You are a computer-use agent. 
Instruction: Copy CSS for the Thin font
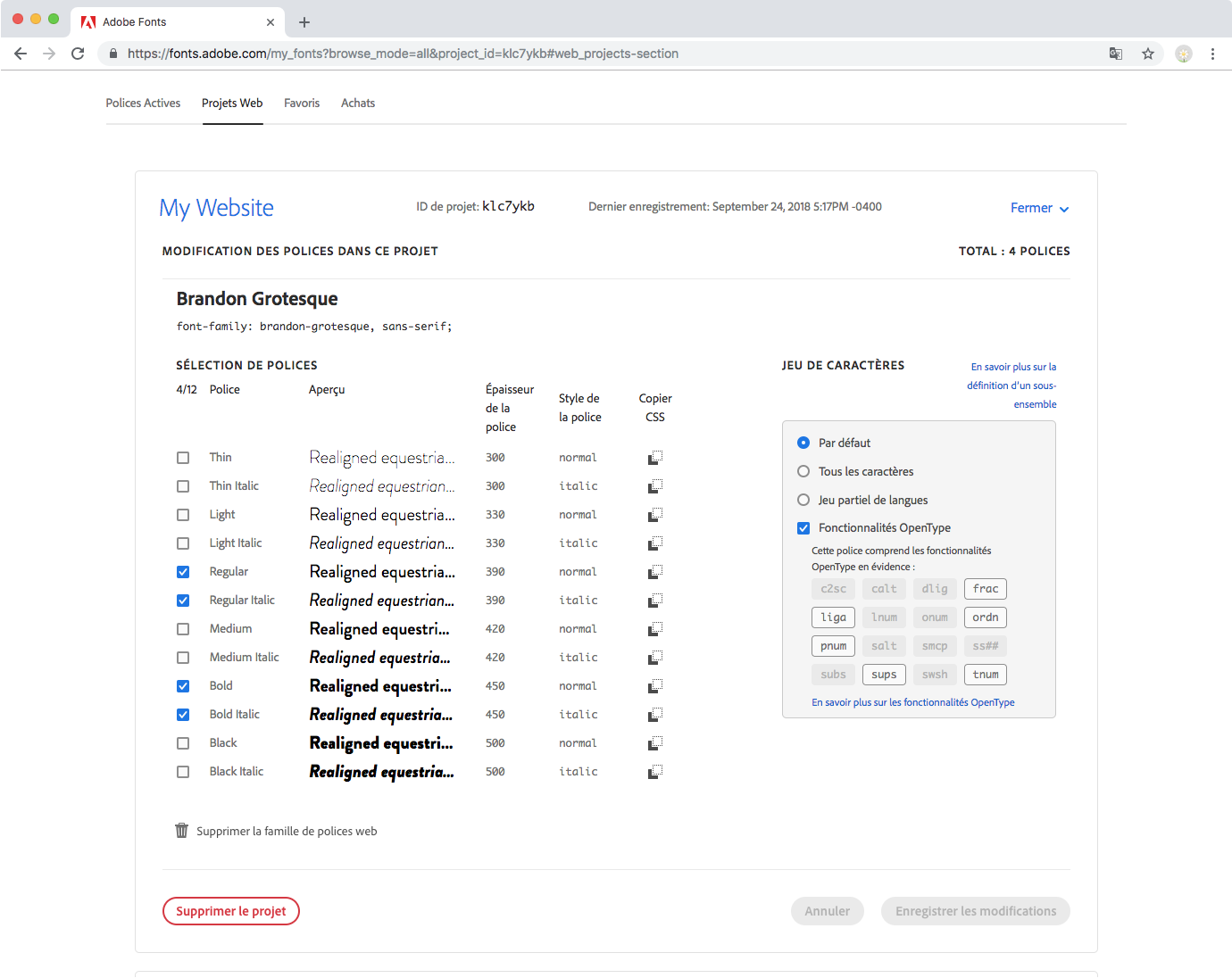pyautogui.click(x=655, y=458)
